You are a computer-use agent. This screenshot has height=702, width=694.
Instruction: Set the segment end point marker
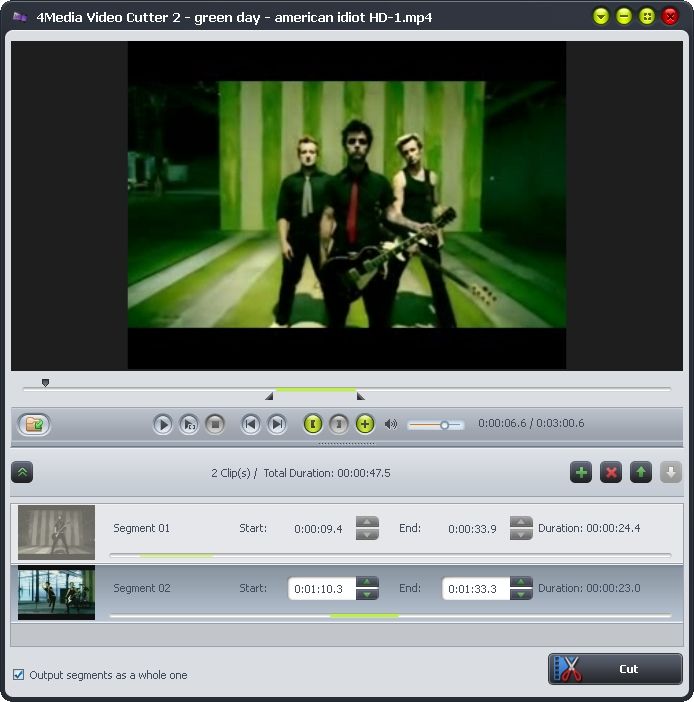click(338, 424)
